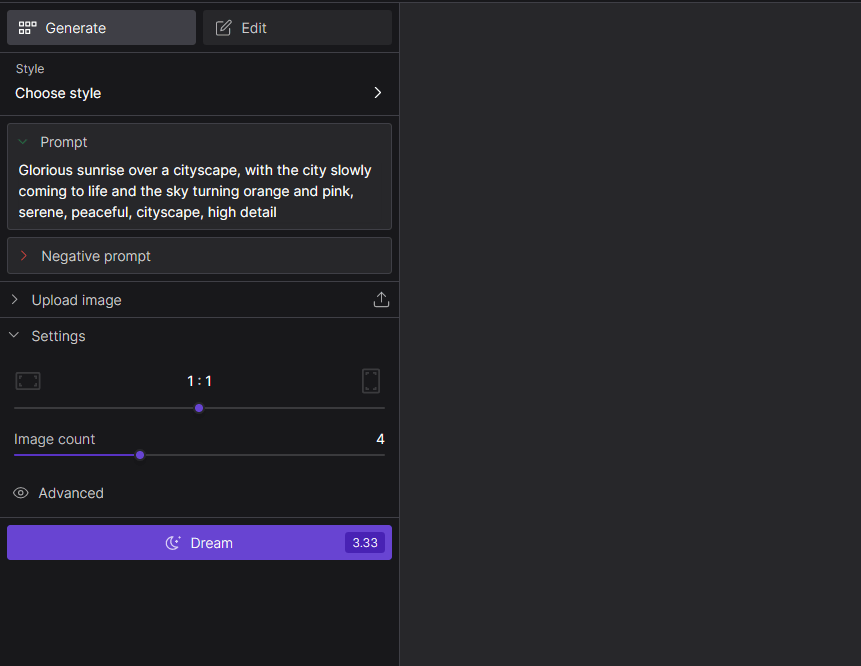Image resolution: width=861 pixels, height=666 pixels.
Task: Switch to the Edit tab
Action: pos(297,28)
